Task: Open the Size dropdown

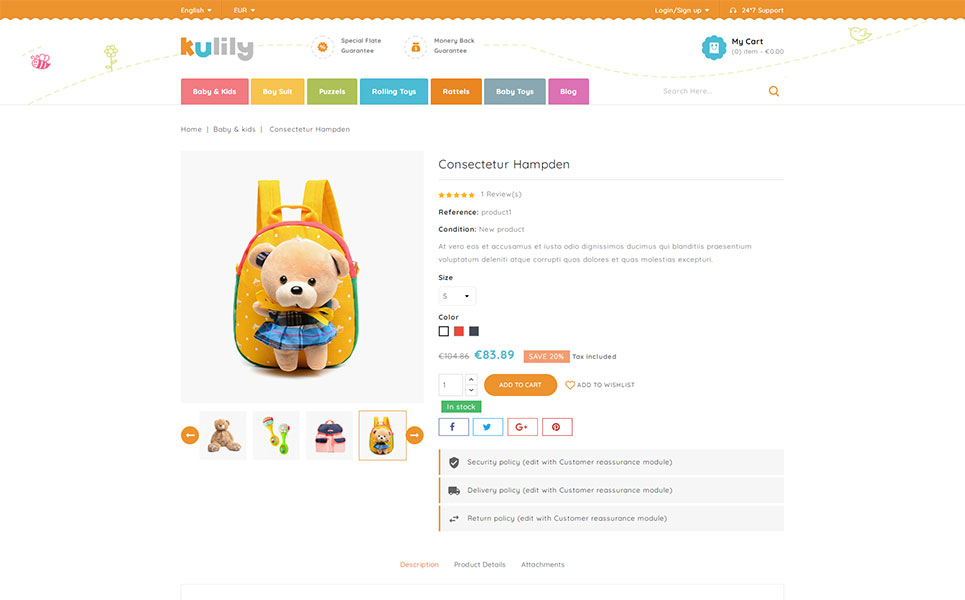Action: pyautogui.click(x=457, y=296)
